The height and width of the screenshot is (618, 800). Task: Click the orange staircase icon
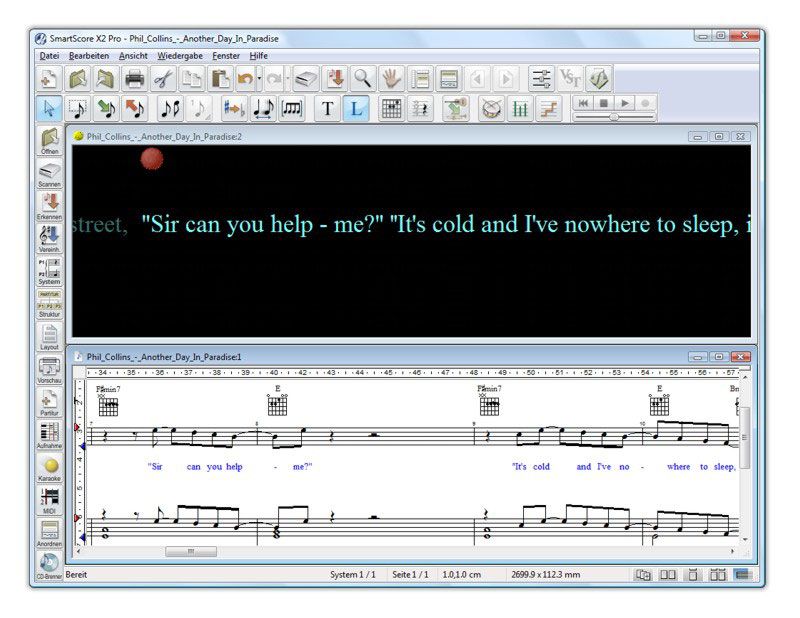(548, 108)
